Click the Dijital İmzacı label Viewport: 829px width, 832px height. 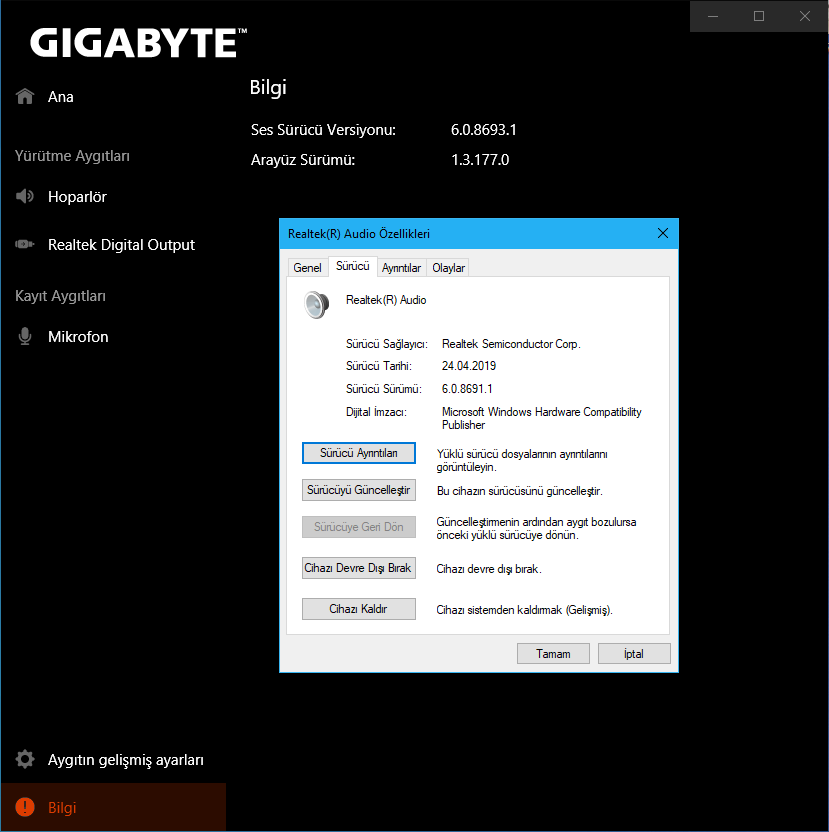pyautogui.click(x=376, y=412)
